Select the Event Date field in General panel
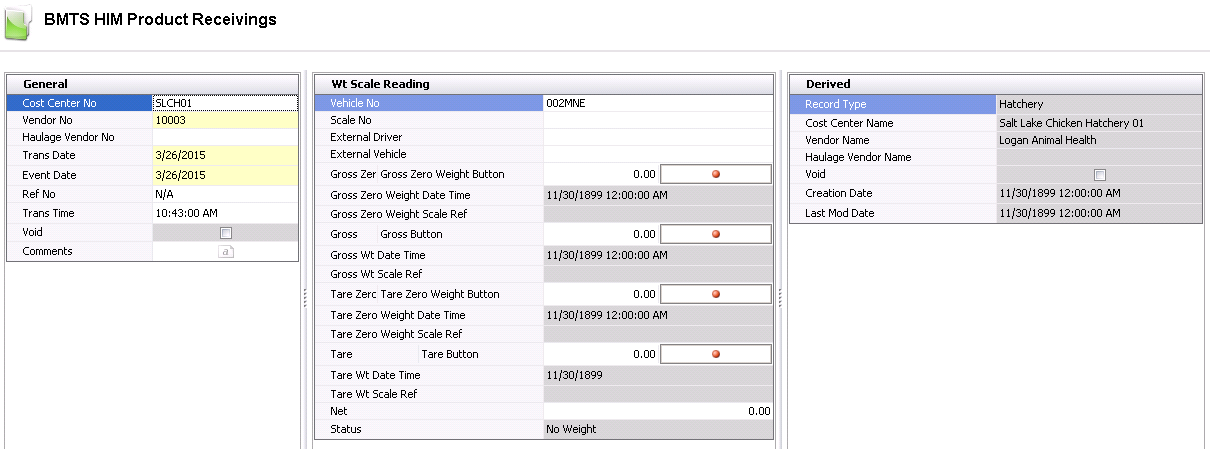Viewport: 1210px width, 449px height. point(225,175)
